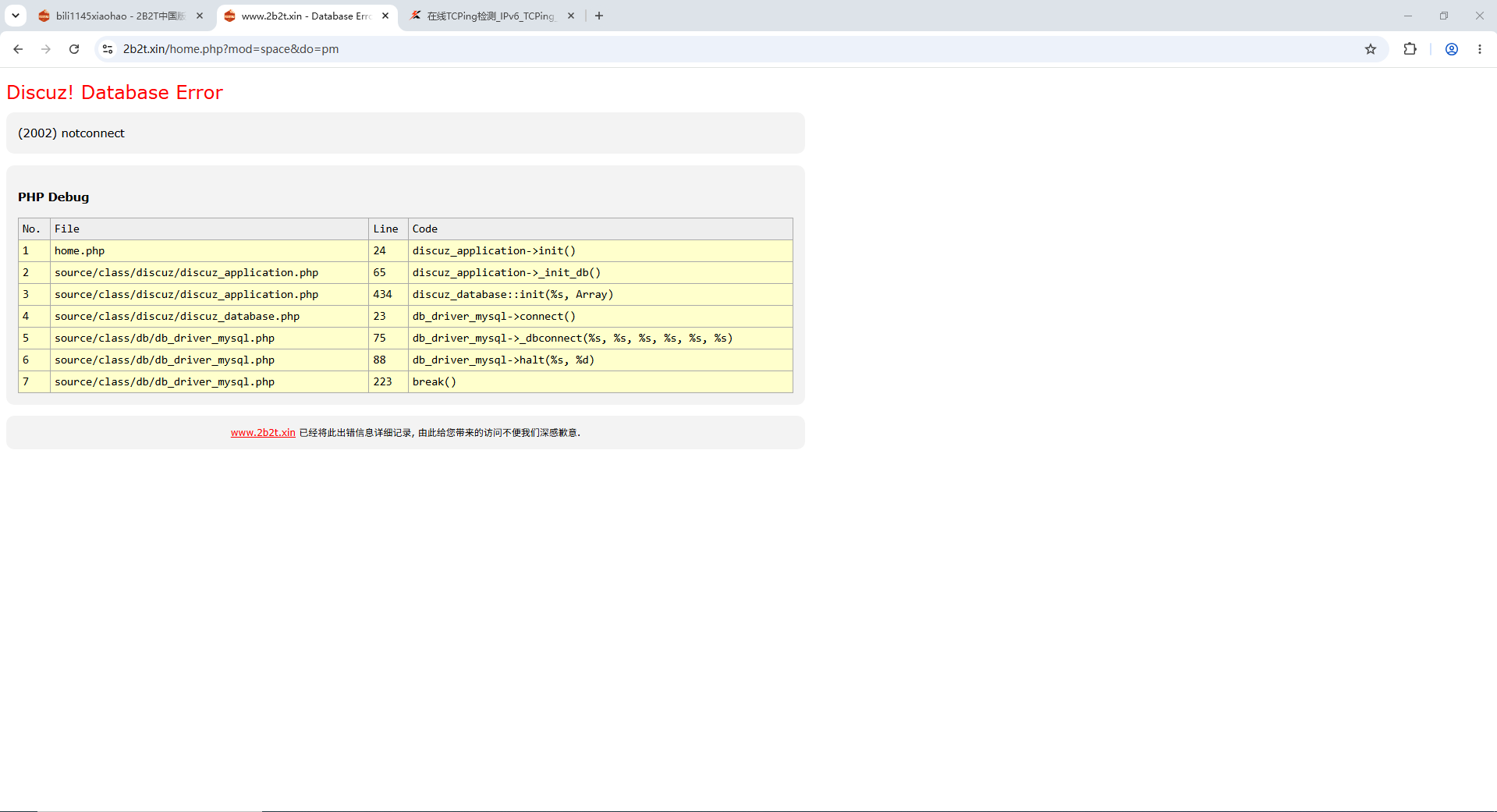1497x812 pixels.
Task: Click the db_driver_mysql->_dbconnect code cell
Action: (x=600, y=339)
